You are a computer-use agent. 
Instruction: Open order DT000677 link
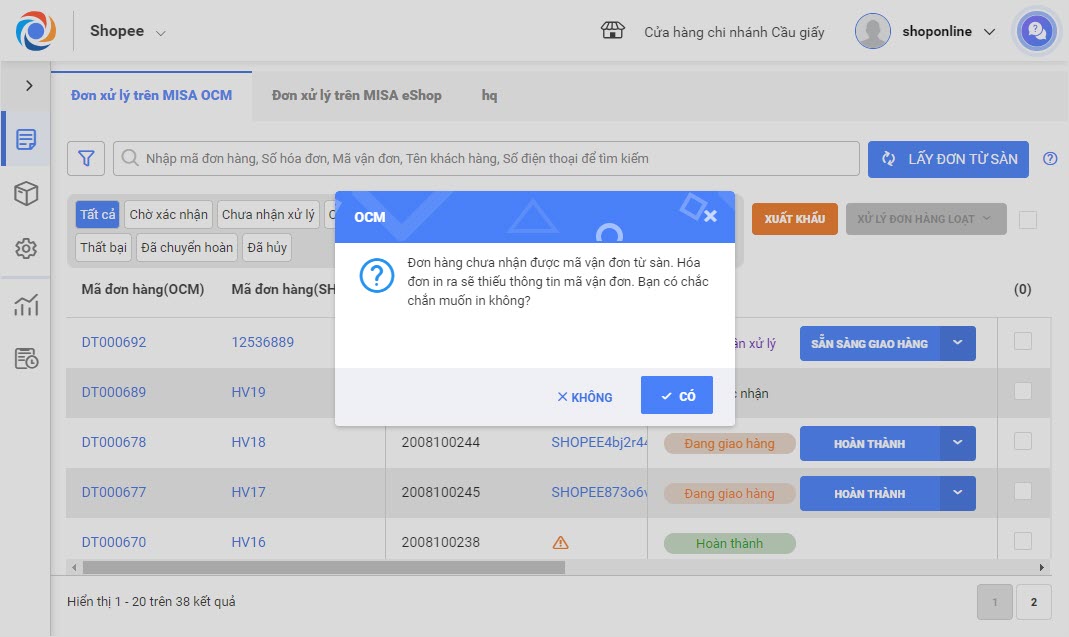click(x=114, y=492)
